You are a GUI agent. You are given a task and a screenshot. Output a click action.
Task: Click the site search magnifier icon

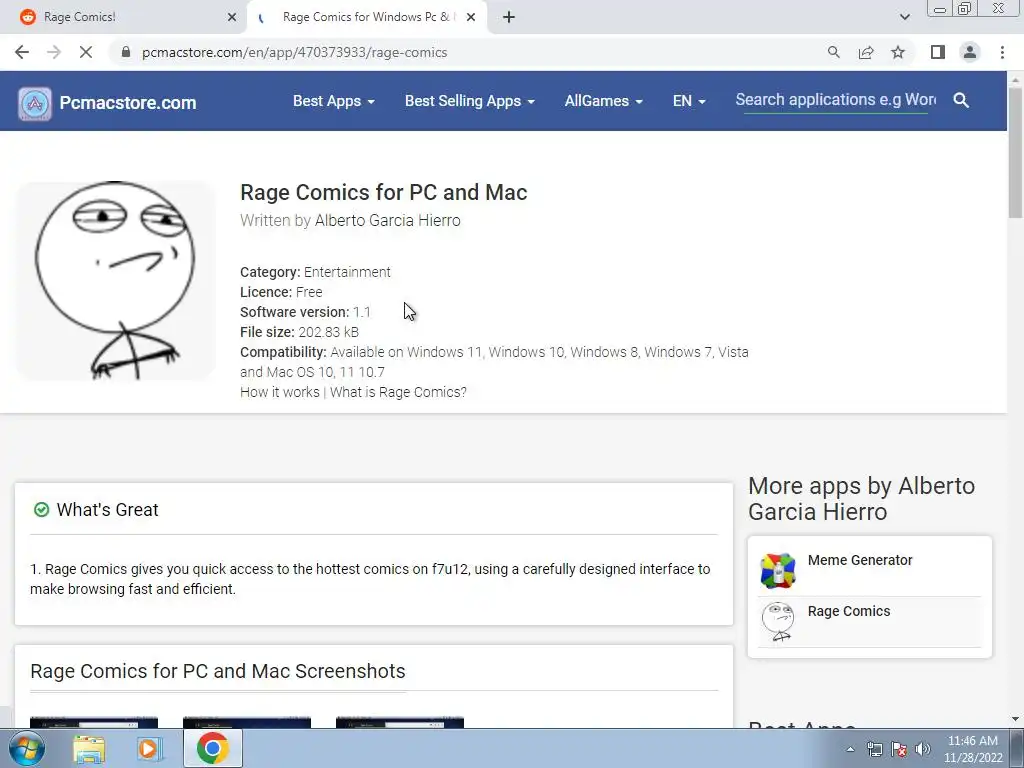coord(961,100)
